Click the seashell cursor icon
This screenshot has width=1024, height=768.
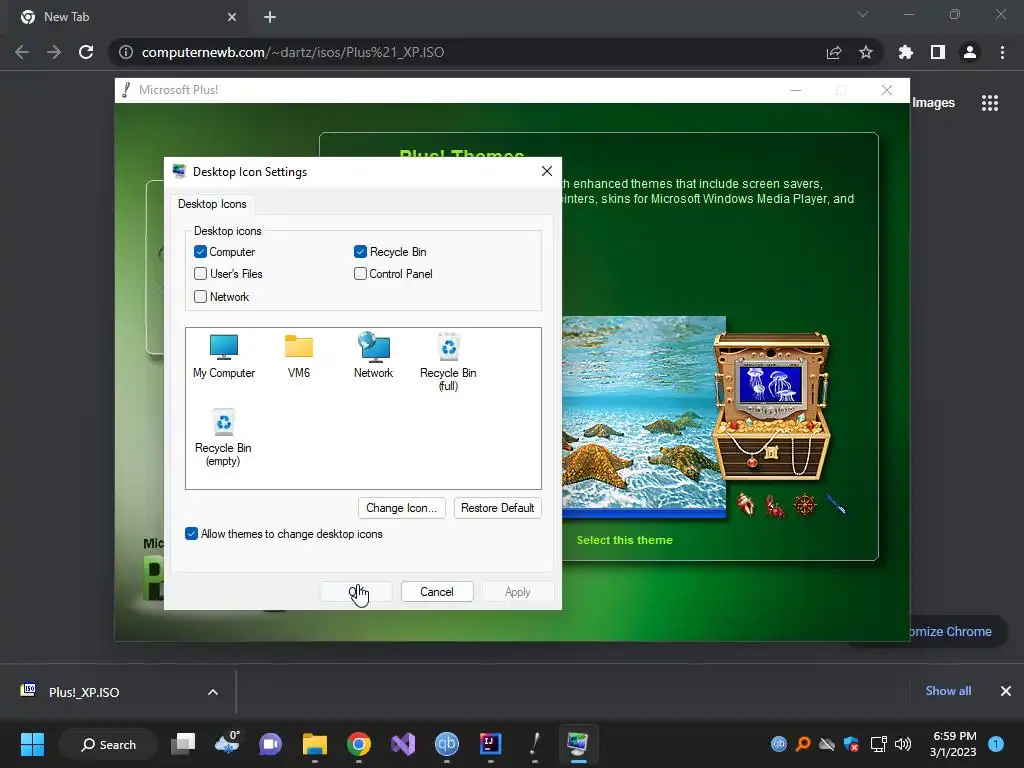tap(745, 504)
